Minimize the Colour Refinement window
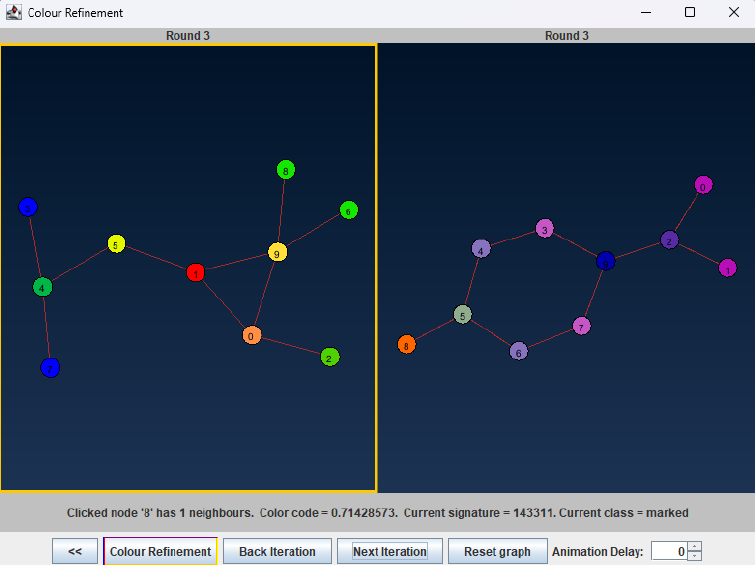The image size is (755, 565). pos(646,12)
